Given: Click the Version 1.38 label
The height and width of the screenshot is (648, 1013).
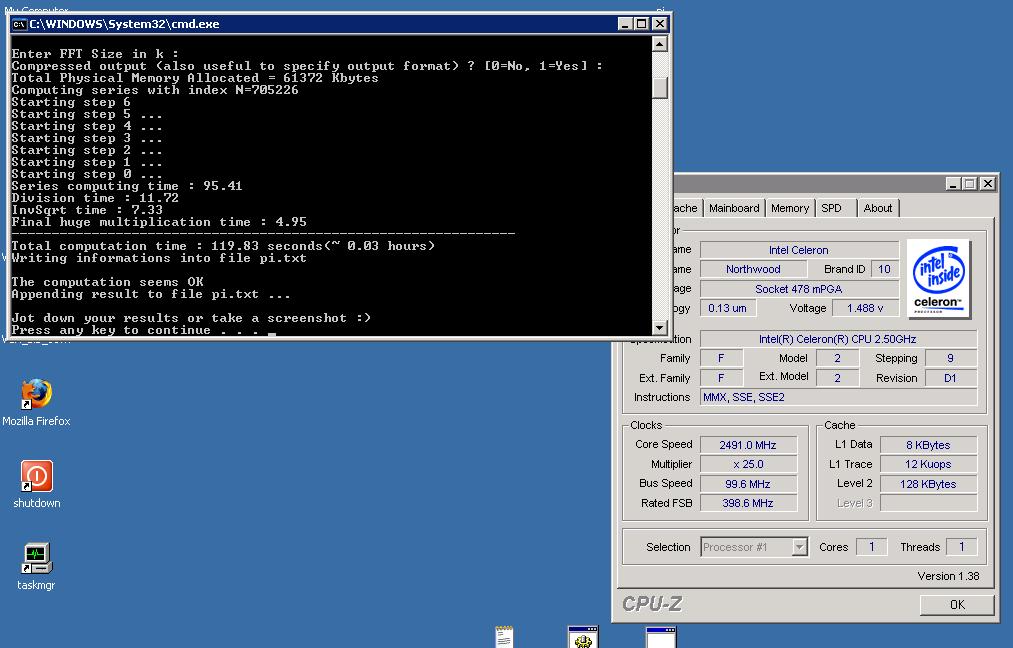Looking at the screenshot, I should [948, 576].
